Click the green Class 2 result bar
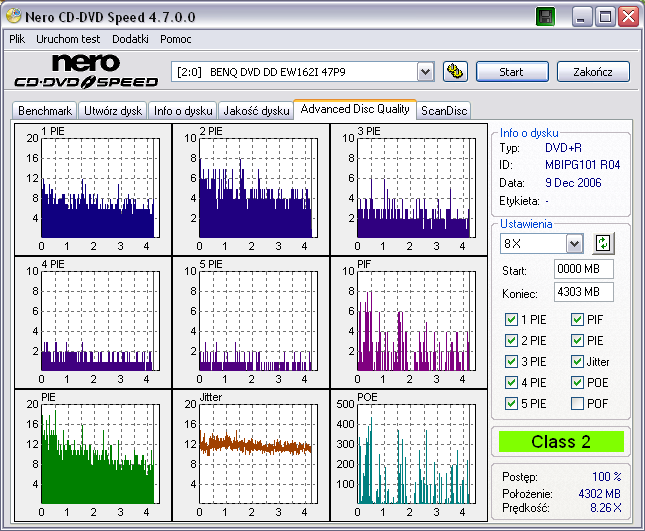This screenshot has height=531, width=645. [561, 442]
